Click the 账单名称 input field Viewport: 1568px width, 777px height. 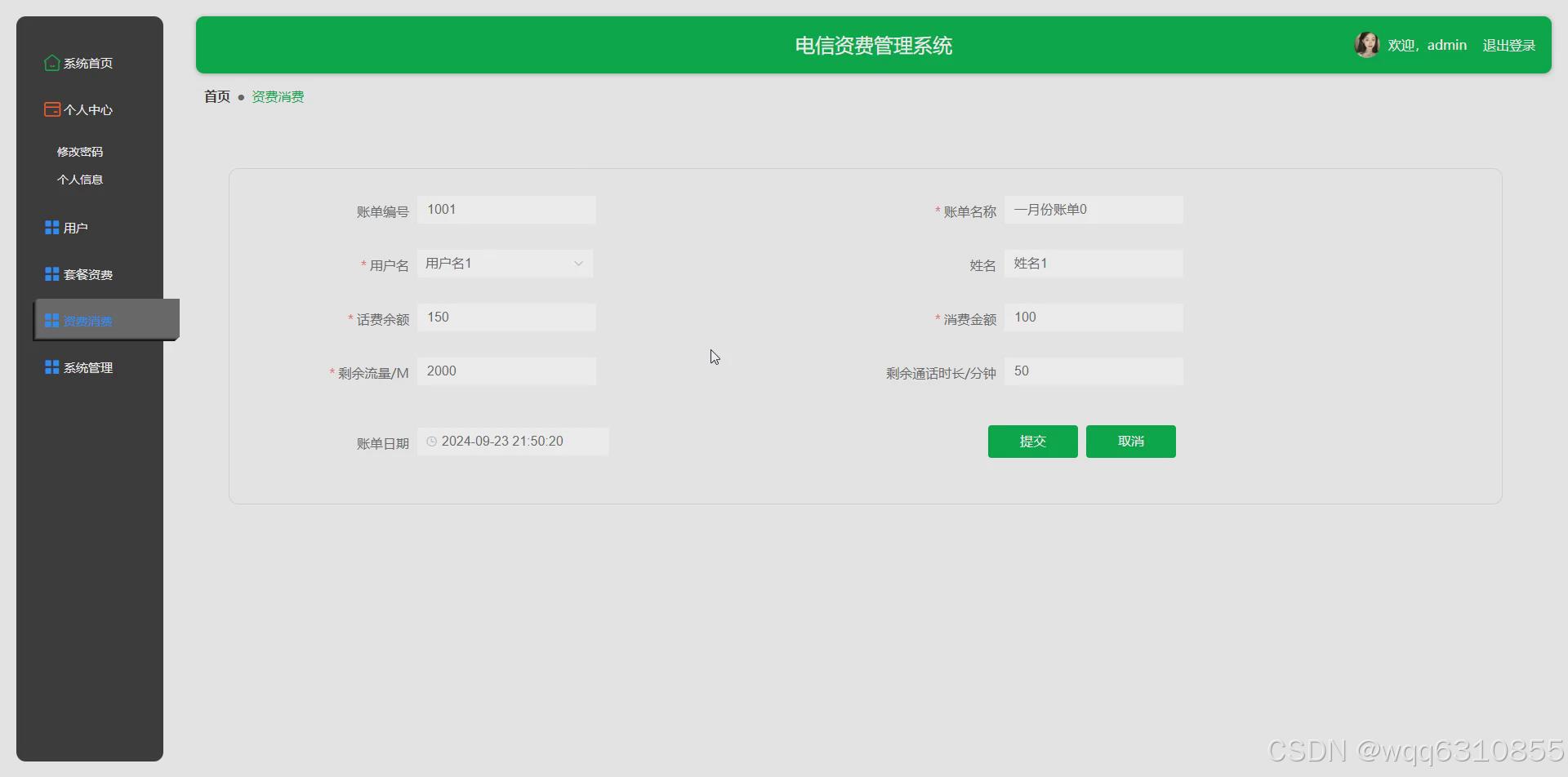[1094, 210]
